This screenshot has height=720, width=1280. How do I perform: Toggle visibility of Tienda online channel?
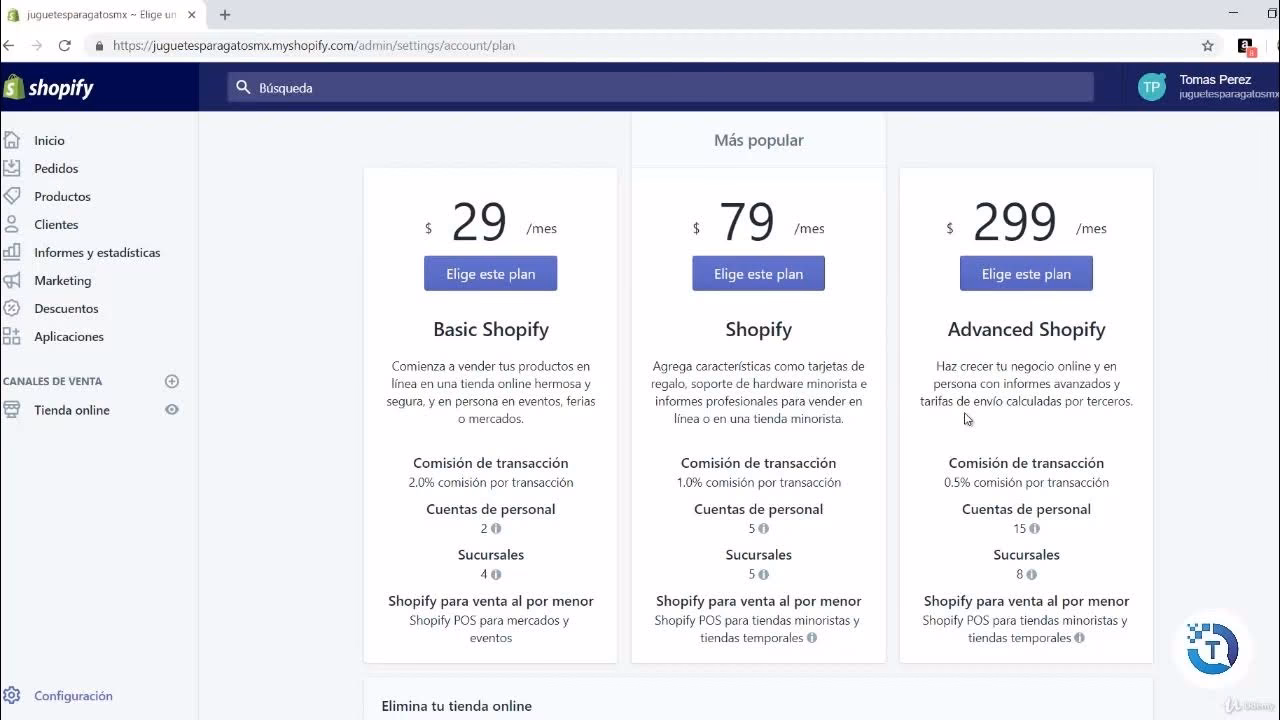[171, 410]
